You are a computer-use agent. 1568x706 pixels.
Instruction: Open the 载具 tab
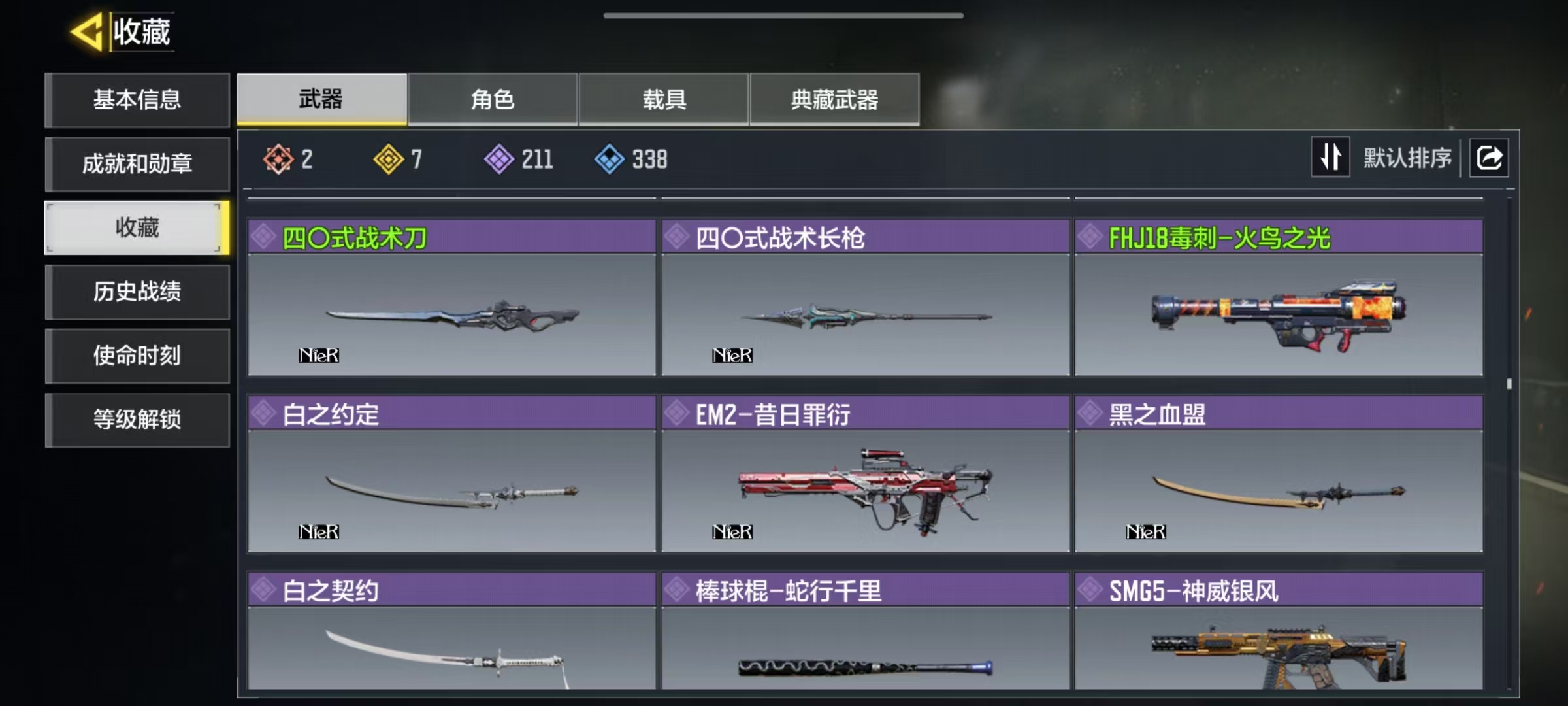664,99
